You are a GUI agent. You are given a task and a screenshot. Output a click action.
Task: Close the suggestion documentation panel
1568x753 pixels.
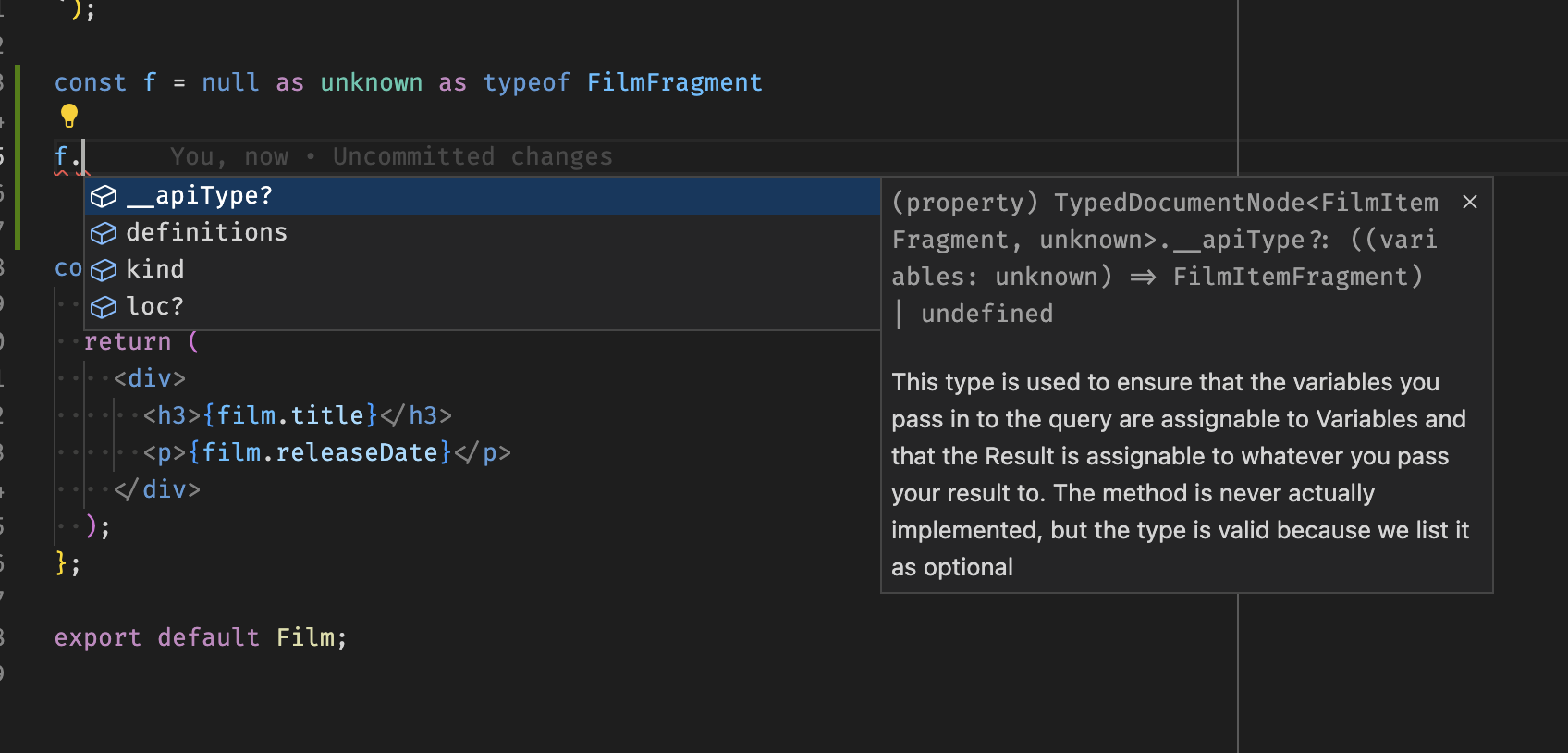pyautogui.click(x=1469, y=202)
